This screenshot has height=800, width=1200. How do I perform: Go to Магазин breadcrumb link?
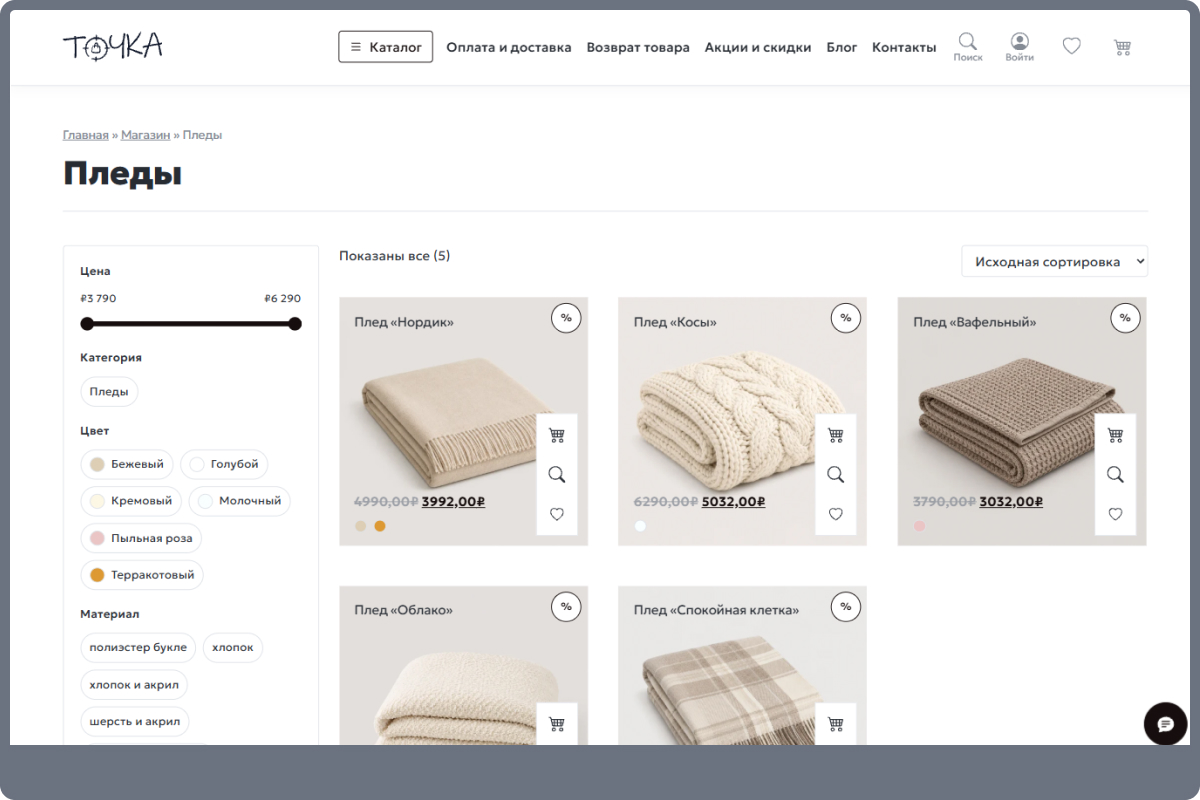click(x=146, y=135)
